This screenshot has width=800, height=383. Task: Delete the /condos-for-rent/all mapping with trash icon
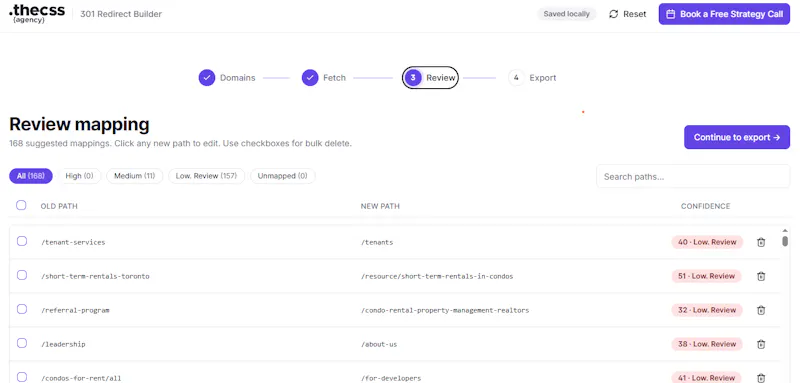pos(761,378)
